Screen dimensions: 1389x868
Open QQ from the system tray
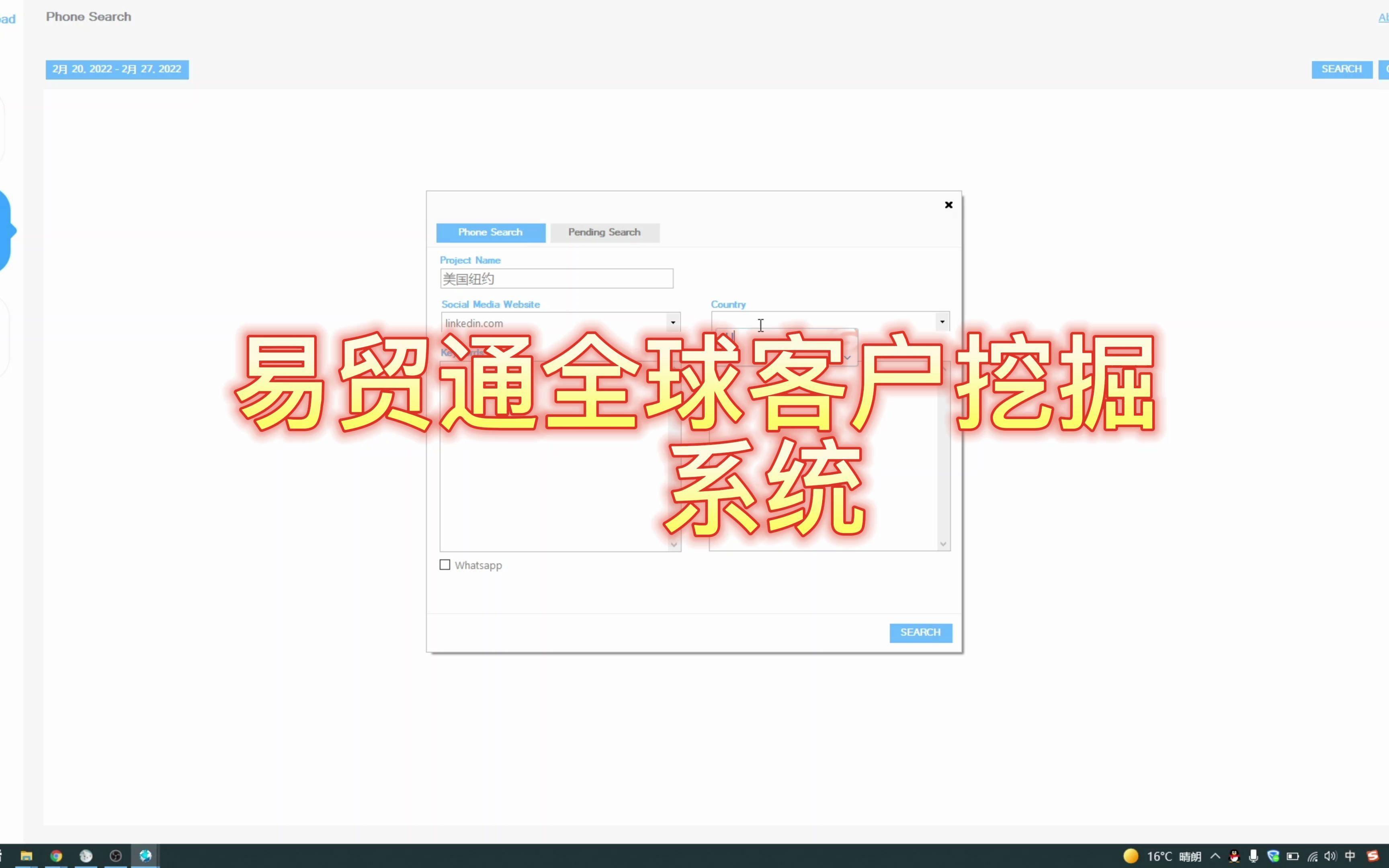pyautogui.click(x=1234, y=856)
